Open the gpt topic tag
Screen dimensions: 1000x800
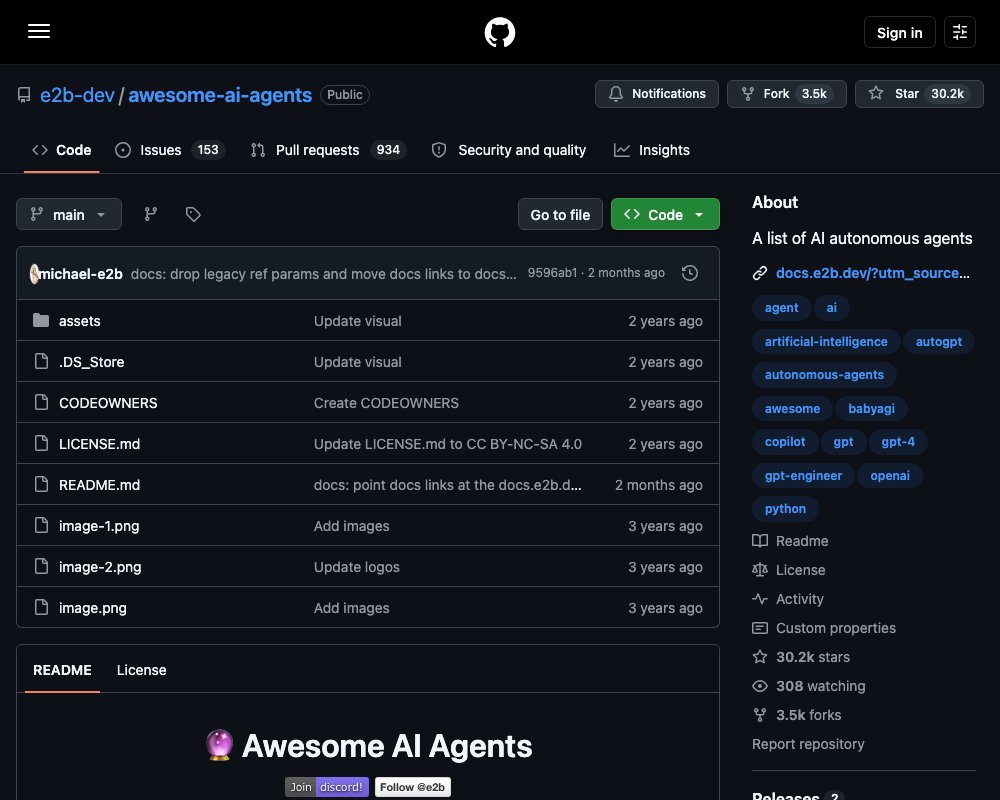(843, 441)
